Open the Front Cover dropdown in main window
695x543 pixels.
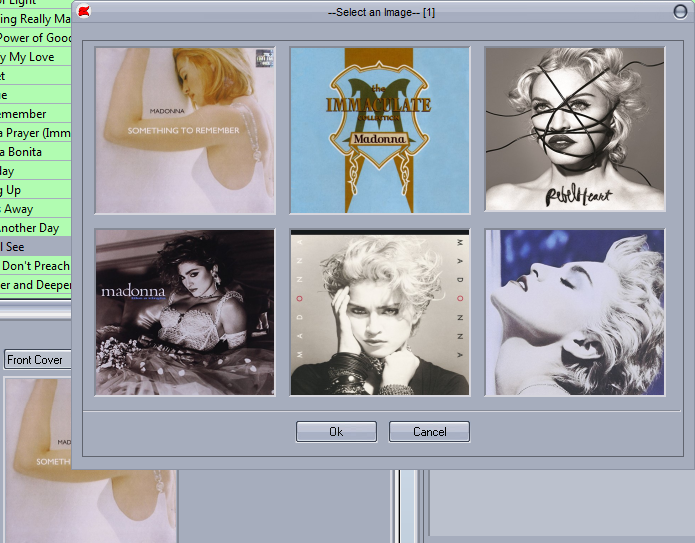point(37,359)
